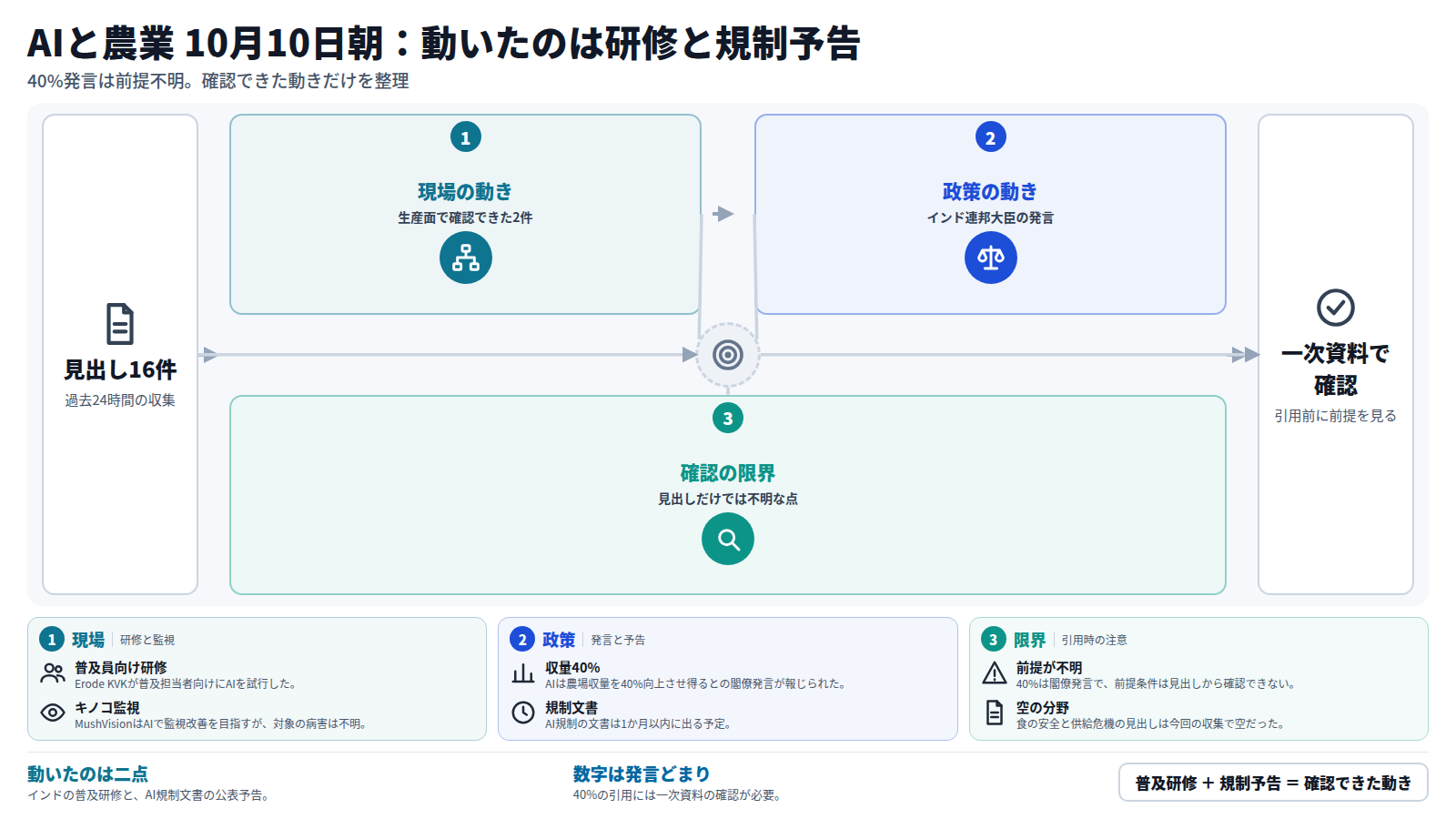The height and width of the screenshot is (819, 1456).
Task: Click the bar chart icon beside 収量40%
Action: (x=523, y=673)
